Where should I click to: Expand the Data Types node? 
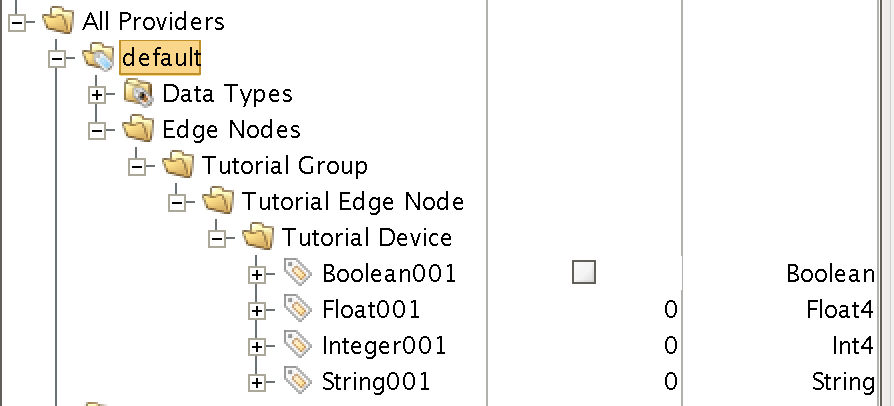point(97,95)
